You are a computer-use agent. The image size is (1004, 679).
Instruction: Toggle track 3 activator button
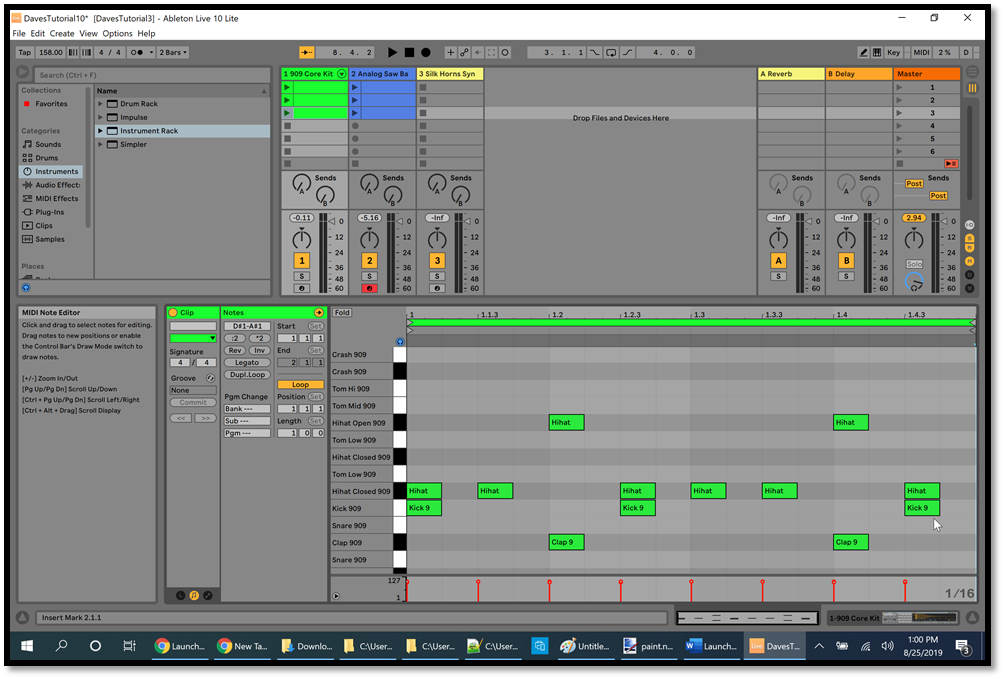(437, 260)
